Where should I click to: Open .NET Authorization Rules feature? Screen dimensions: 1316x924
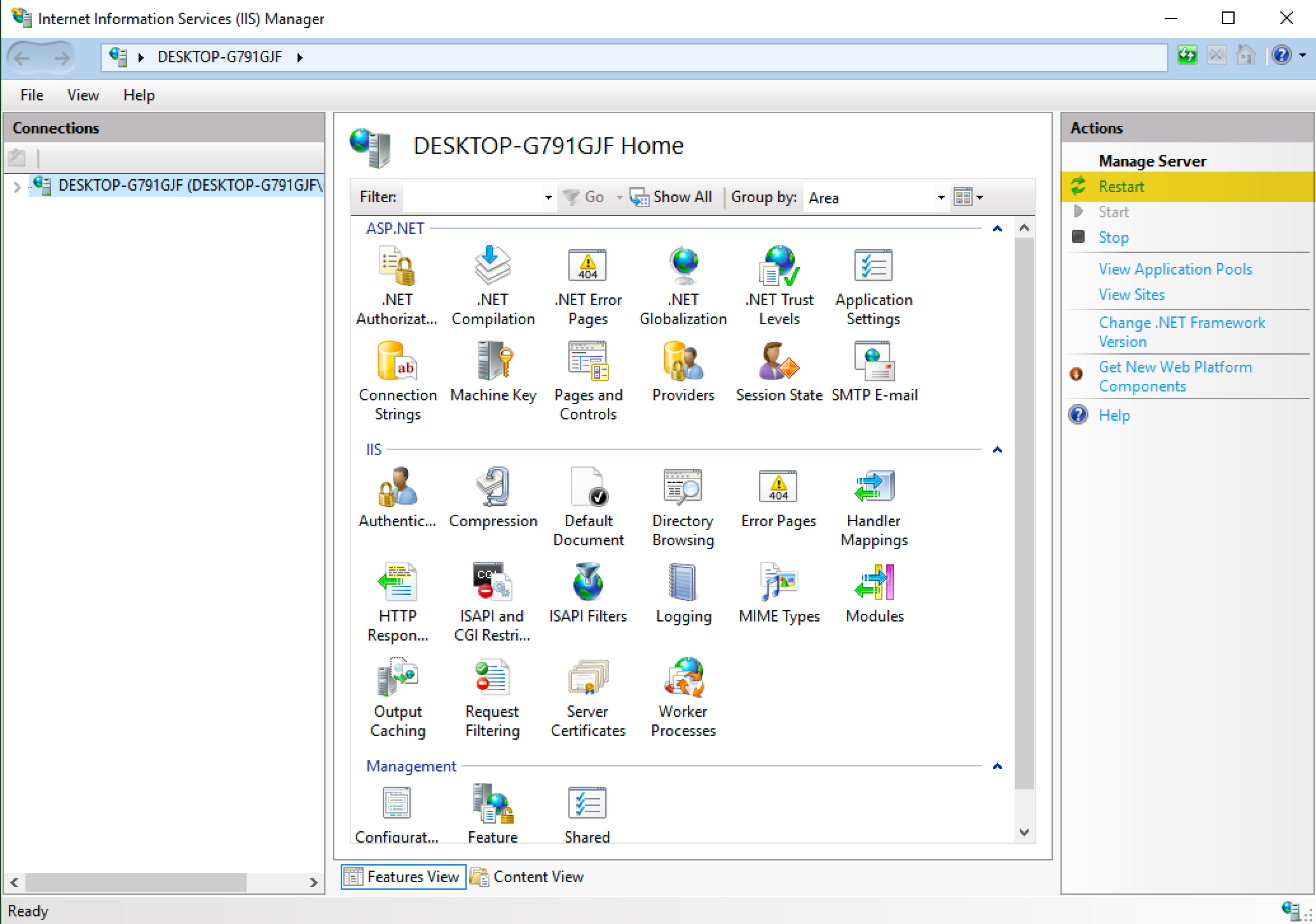point(397,285)
